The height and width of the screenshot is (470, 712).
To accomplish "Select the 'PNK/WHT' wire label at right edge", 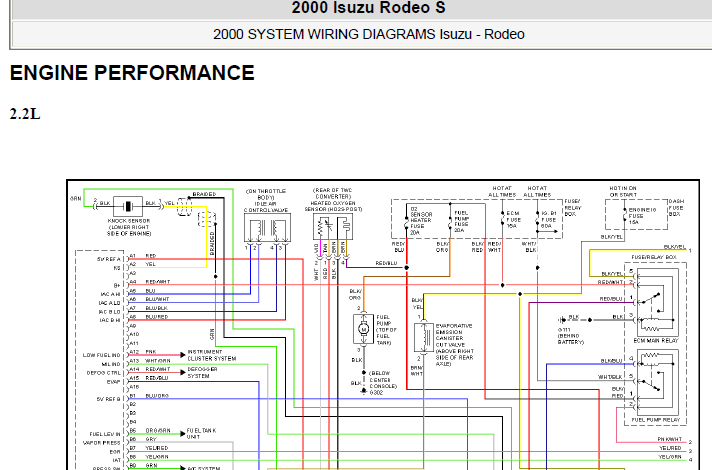I will pyautogui.click(x=670, y=439).
